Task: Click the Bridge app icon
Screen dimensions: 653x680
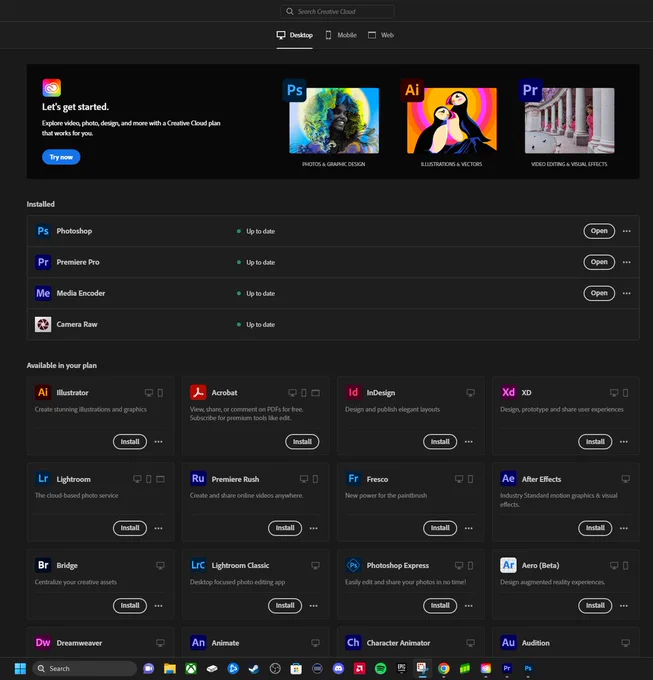Action: [x=43, y=565]
